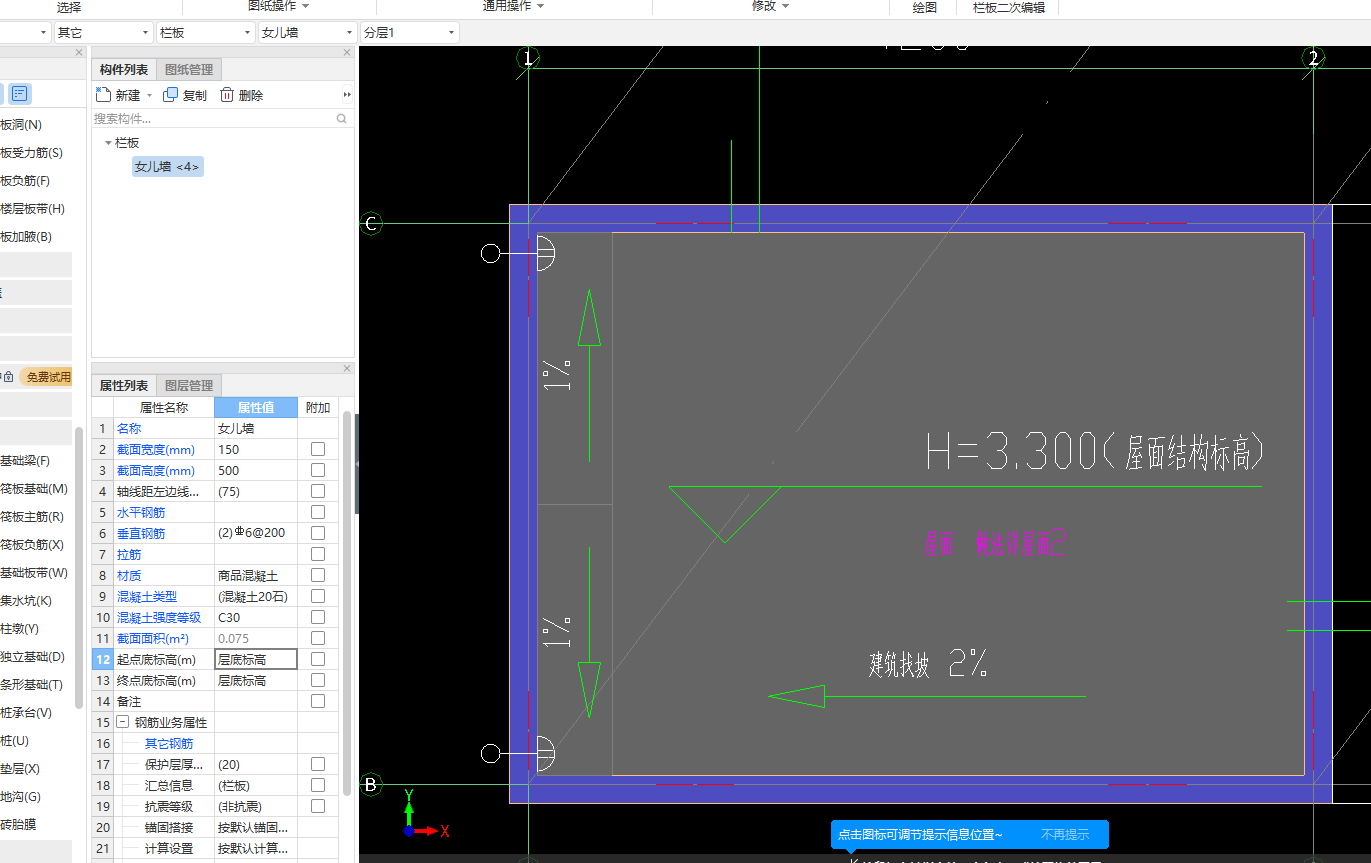The height and width of the screenshot is (863, 1371).
Task: Select the list view icon in navigation panel
Action: (20, 94)
